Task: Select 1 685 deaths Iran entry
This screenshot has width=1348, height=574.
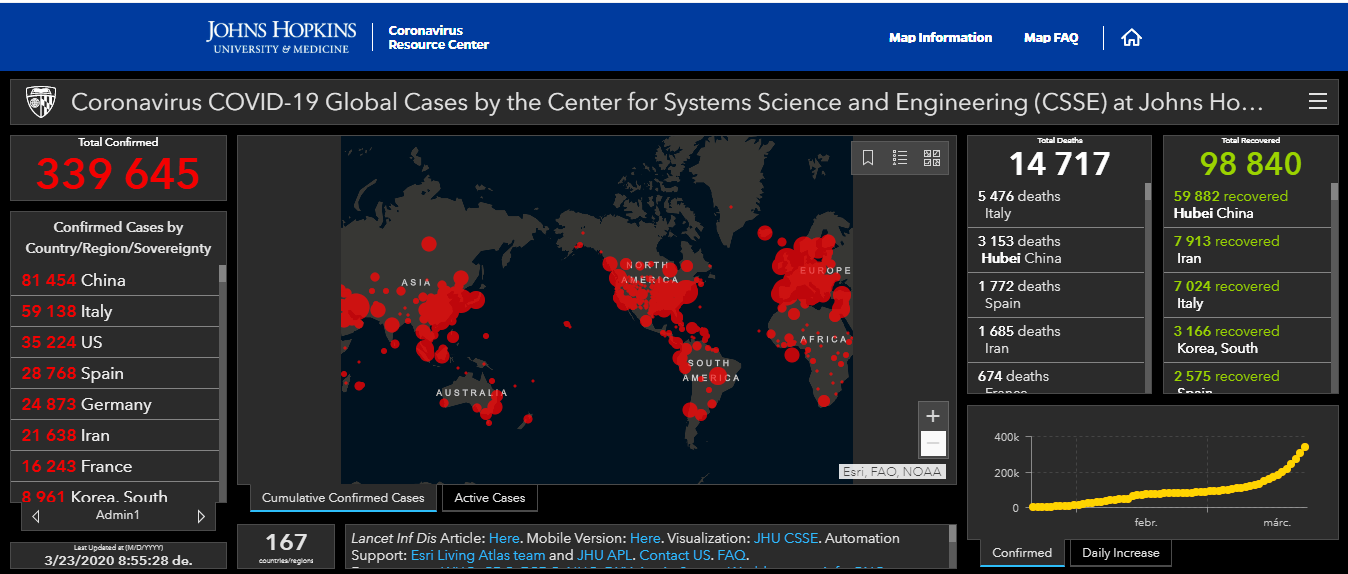Action: pos(1056,340)
